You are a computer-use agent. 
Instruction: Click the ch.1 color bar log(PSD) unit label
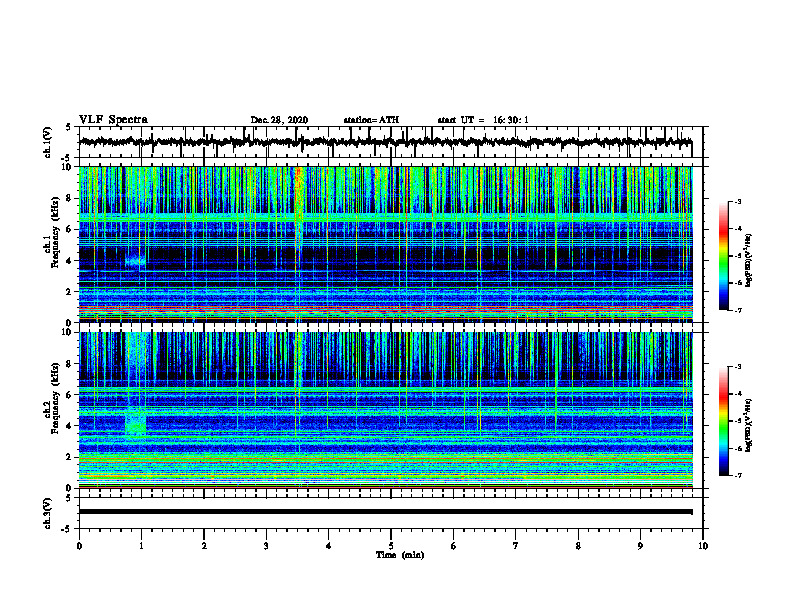(x=750, y=260)
